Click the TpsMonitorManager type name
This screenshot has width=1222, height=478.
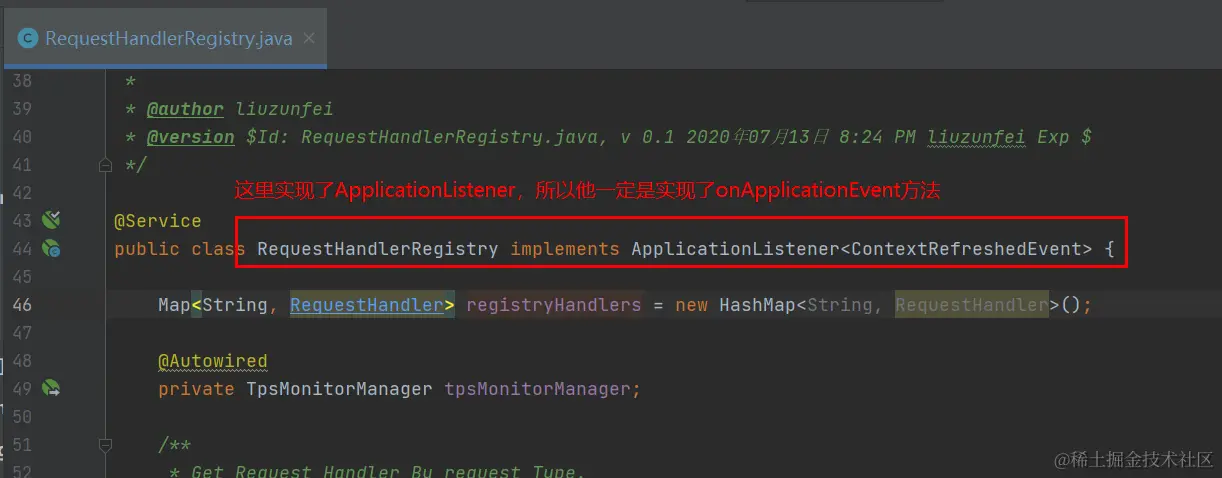[339, 389]
